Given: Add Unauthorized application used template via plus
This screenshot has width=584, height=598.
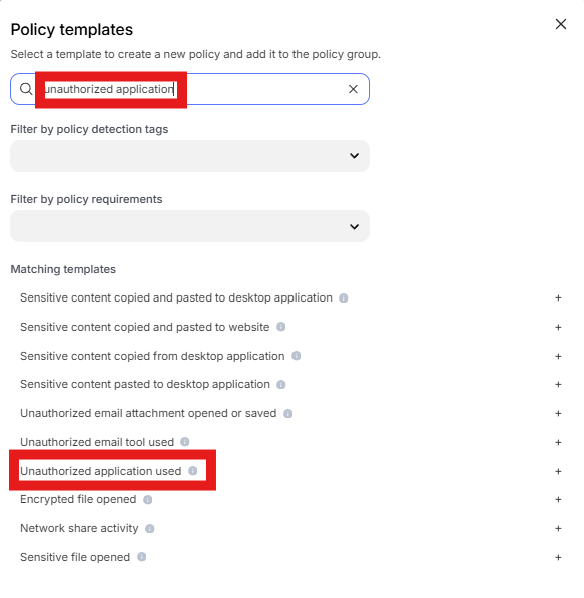Looking at the screenshot, I should (558, 471).
